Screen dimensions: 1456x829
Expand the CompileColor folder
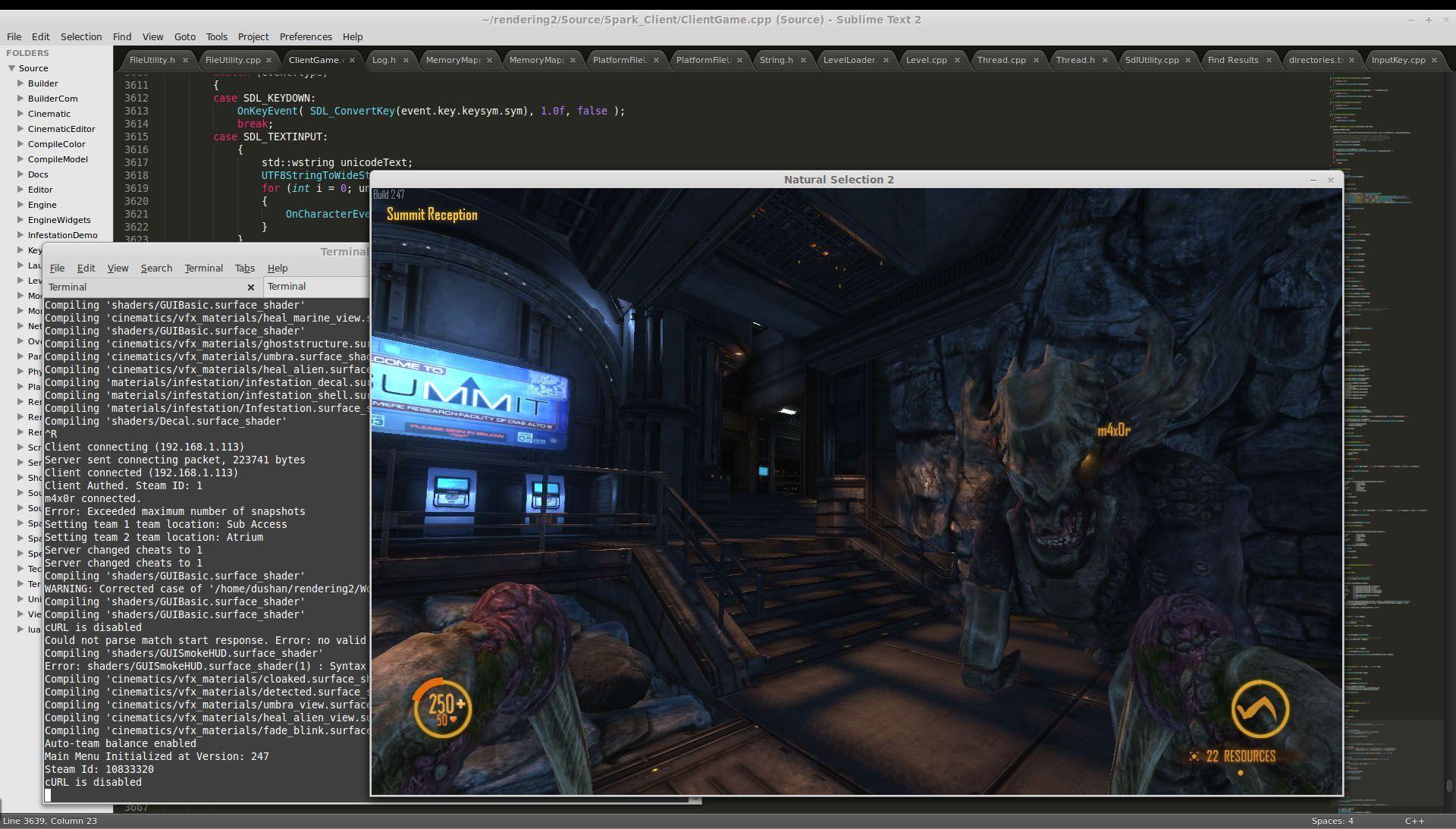[x=20, y=144]
